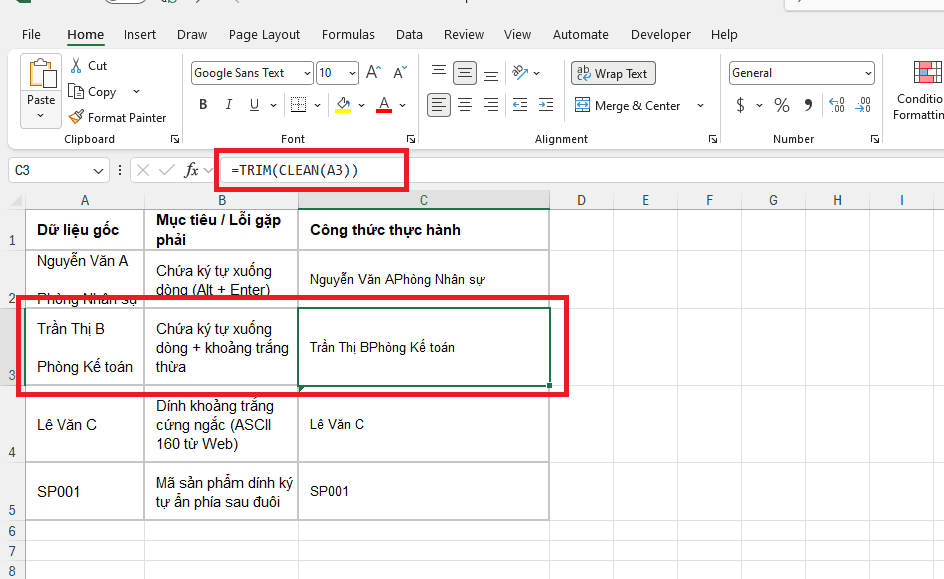Image resolution: width=944 pixels, height=579 pixels.
Task: Apply Comma Style number format
Action: point(808,105)
